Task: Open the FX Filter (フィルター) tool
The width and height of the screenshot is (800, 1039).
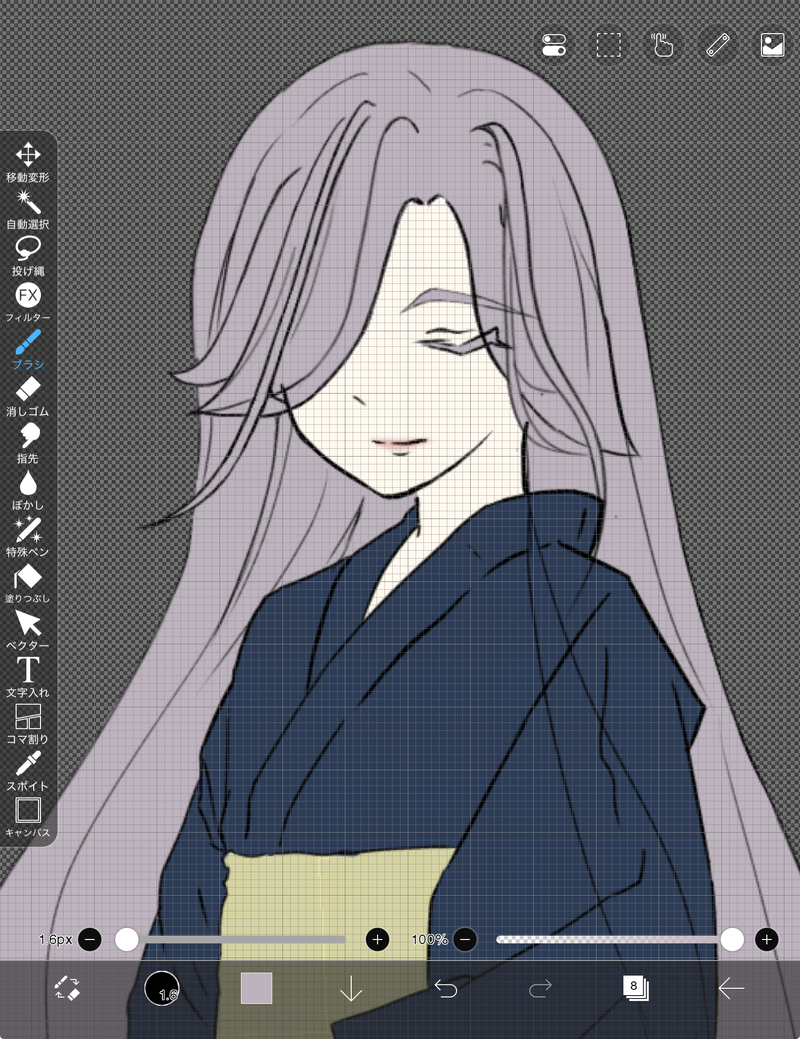Action: [28, 302]
